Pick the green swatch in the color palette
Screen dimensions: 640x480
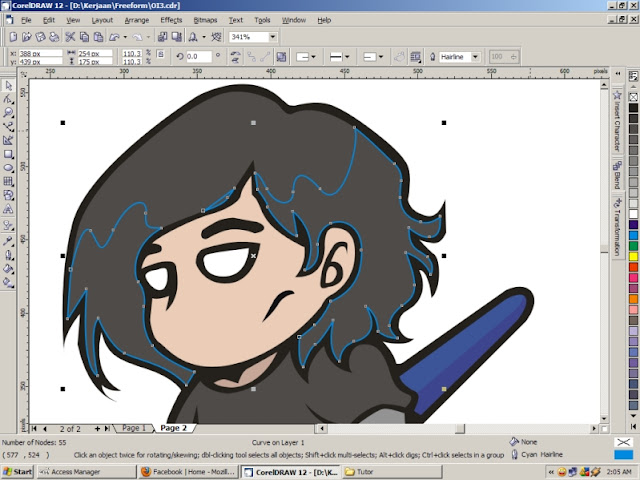(x=633, y=246)
